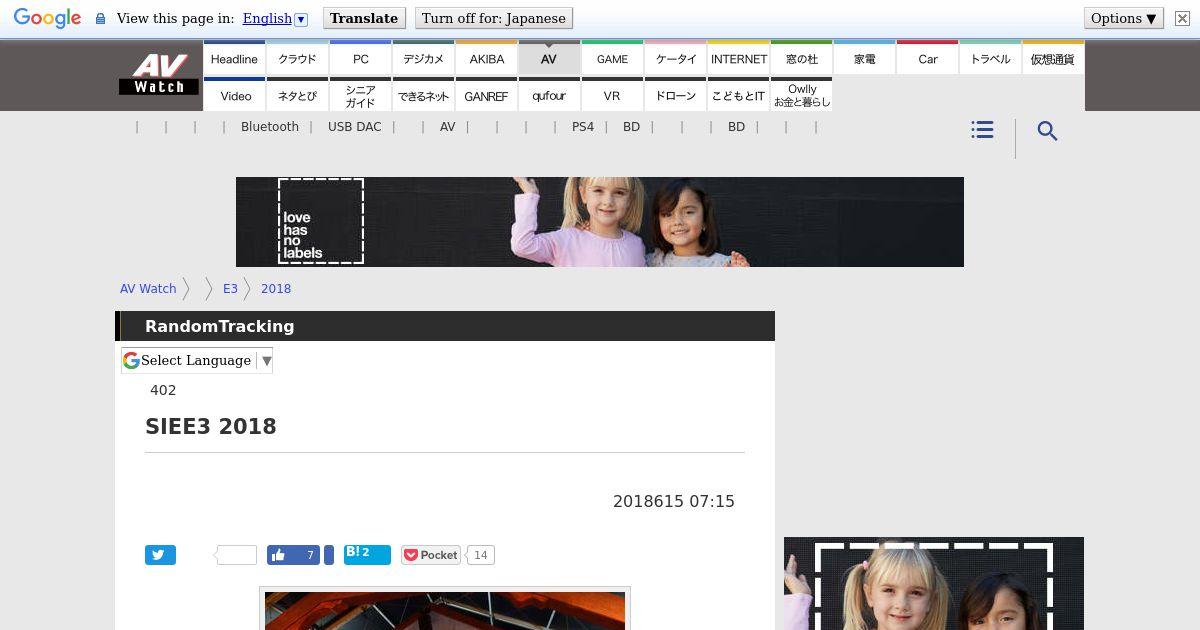1200x630 pixels.
Task: Click the USB DAC category link
Action: (355, 127)
